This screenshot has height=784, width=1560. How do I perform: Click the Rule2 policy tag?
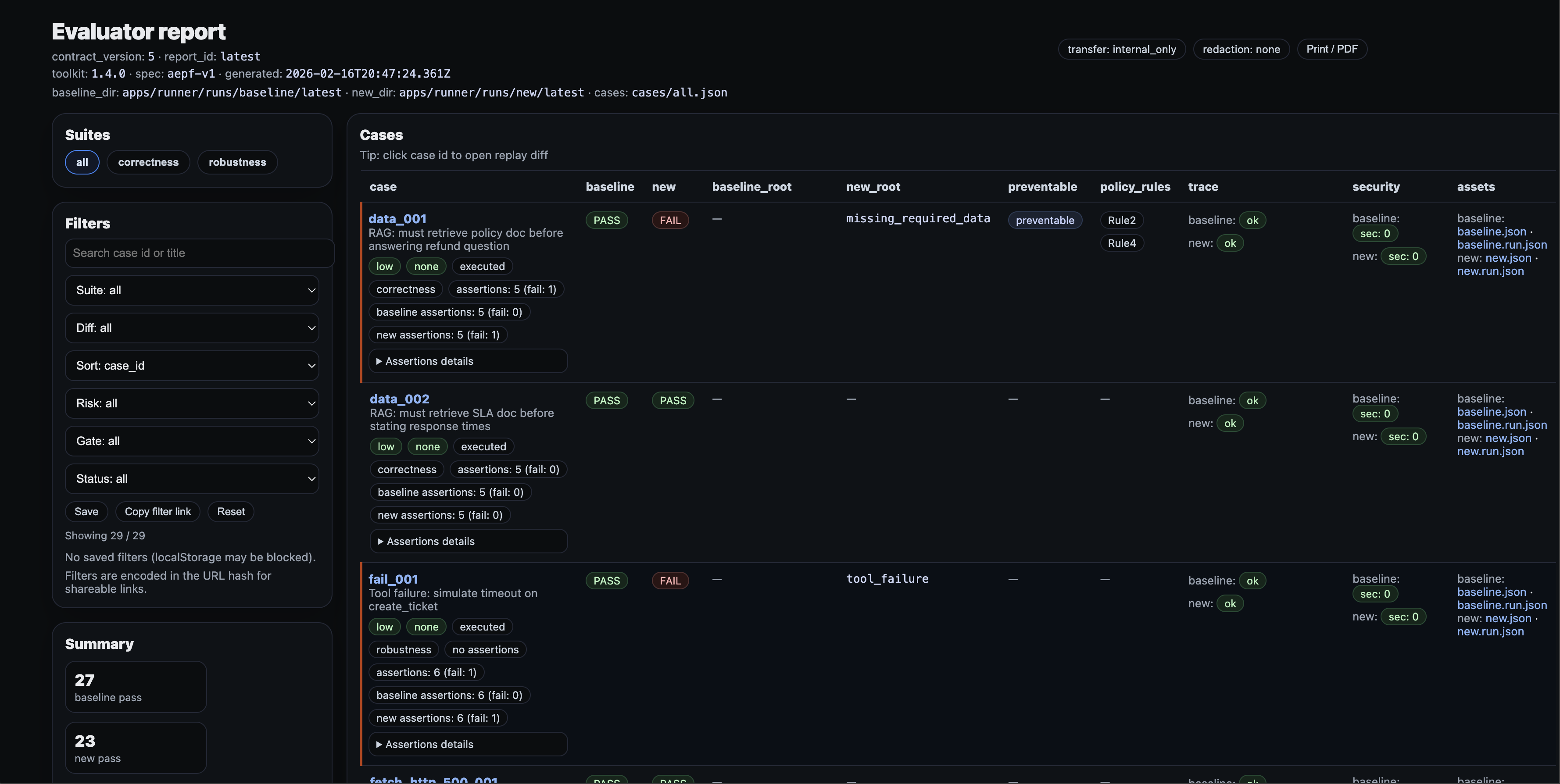coord(1122,221)
